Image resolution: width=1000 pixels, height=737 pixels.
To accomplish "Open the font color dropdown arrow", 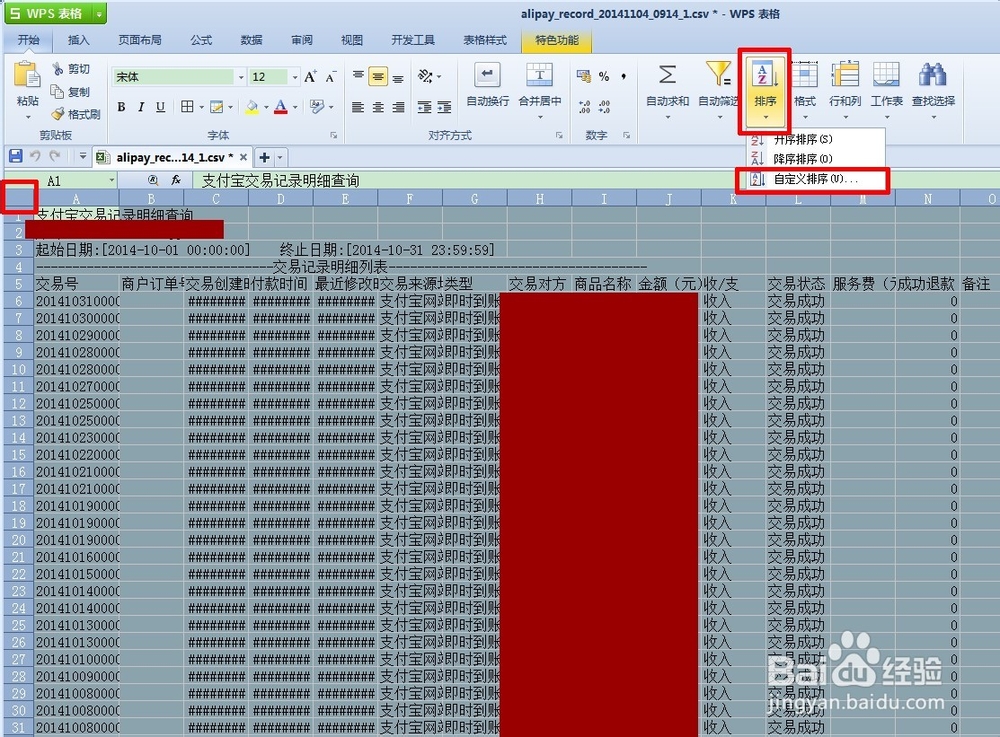I will point(295,107).
